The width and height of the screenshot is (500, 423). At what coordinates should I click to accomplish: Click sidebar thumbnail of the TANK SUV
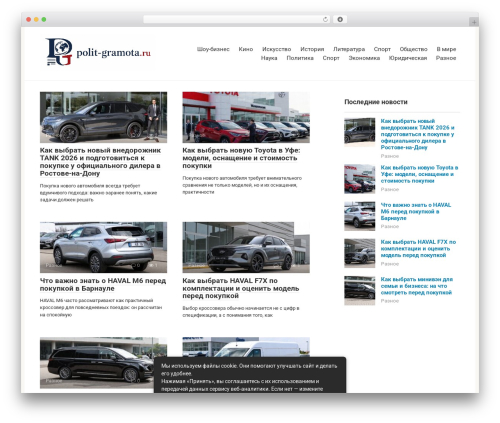click(x=360, y=132)
